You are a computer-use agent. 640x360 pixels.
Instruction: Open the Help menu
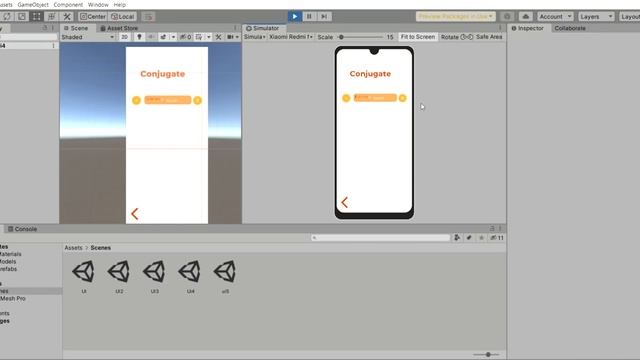(120, 4)
